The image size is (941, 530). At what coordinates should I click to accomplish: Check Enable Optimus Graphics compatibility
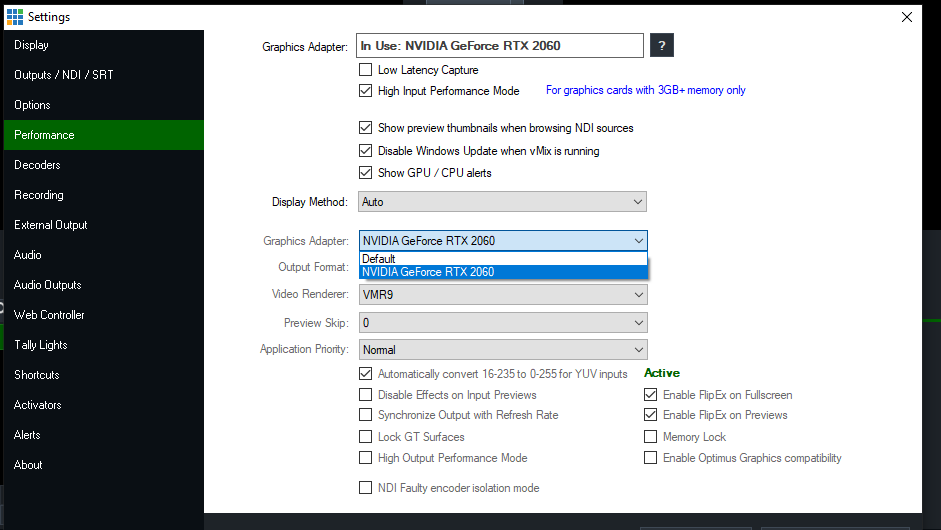651,458
